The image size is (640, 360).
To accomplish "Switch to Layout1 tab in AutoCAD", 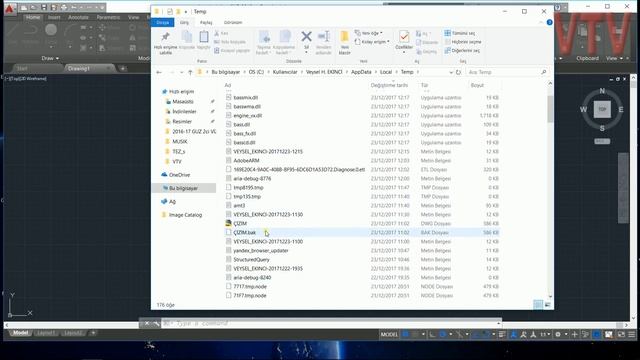I will pos(46,333).
